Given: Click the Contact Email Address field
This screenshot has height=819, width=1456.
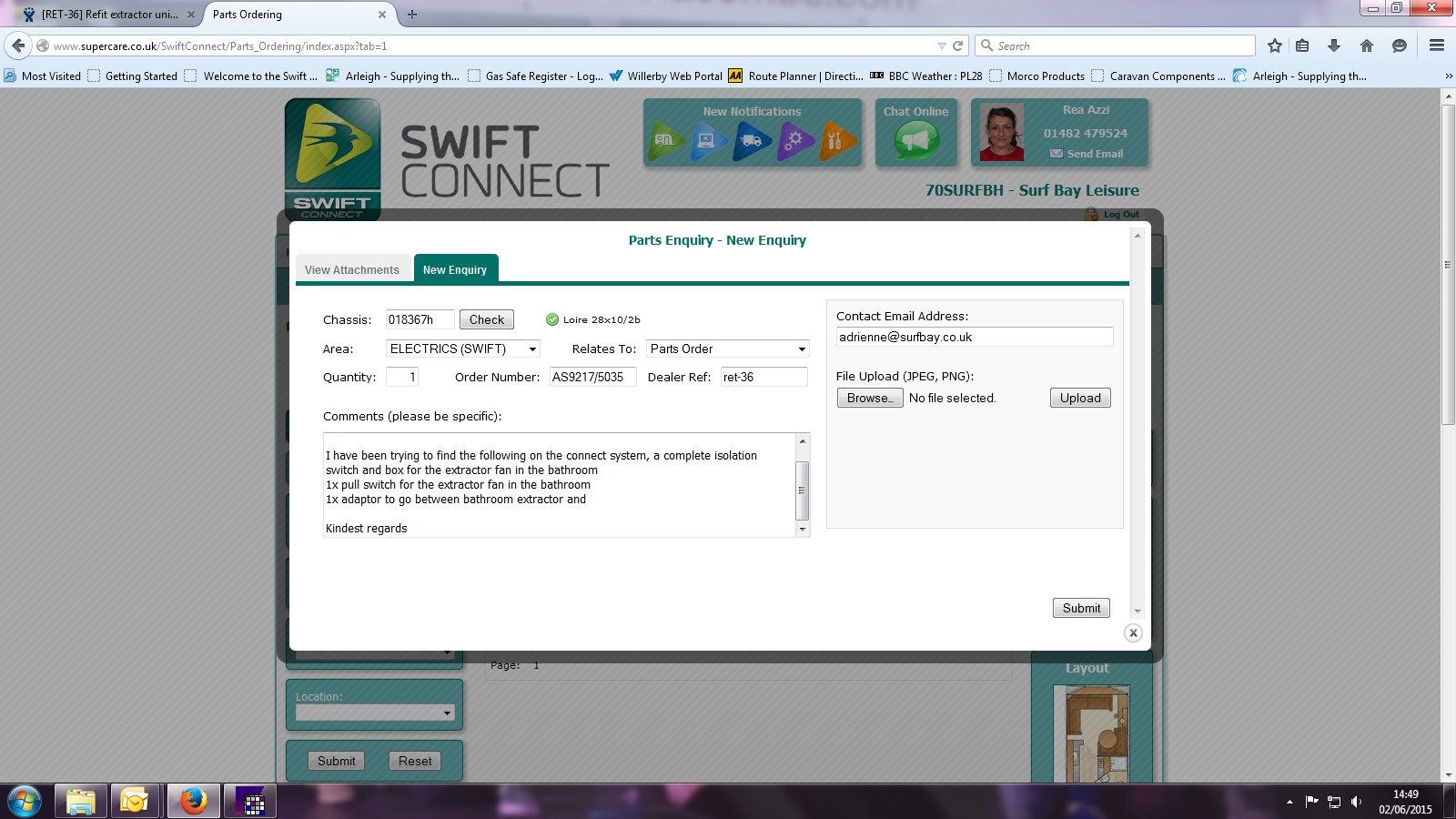Looking at the screenshot, I should (x=975, y=337).
